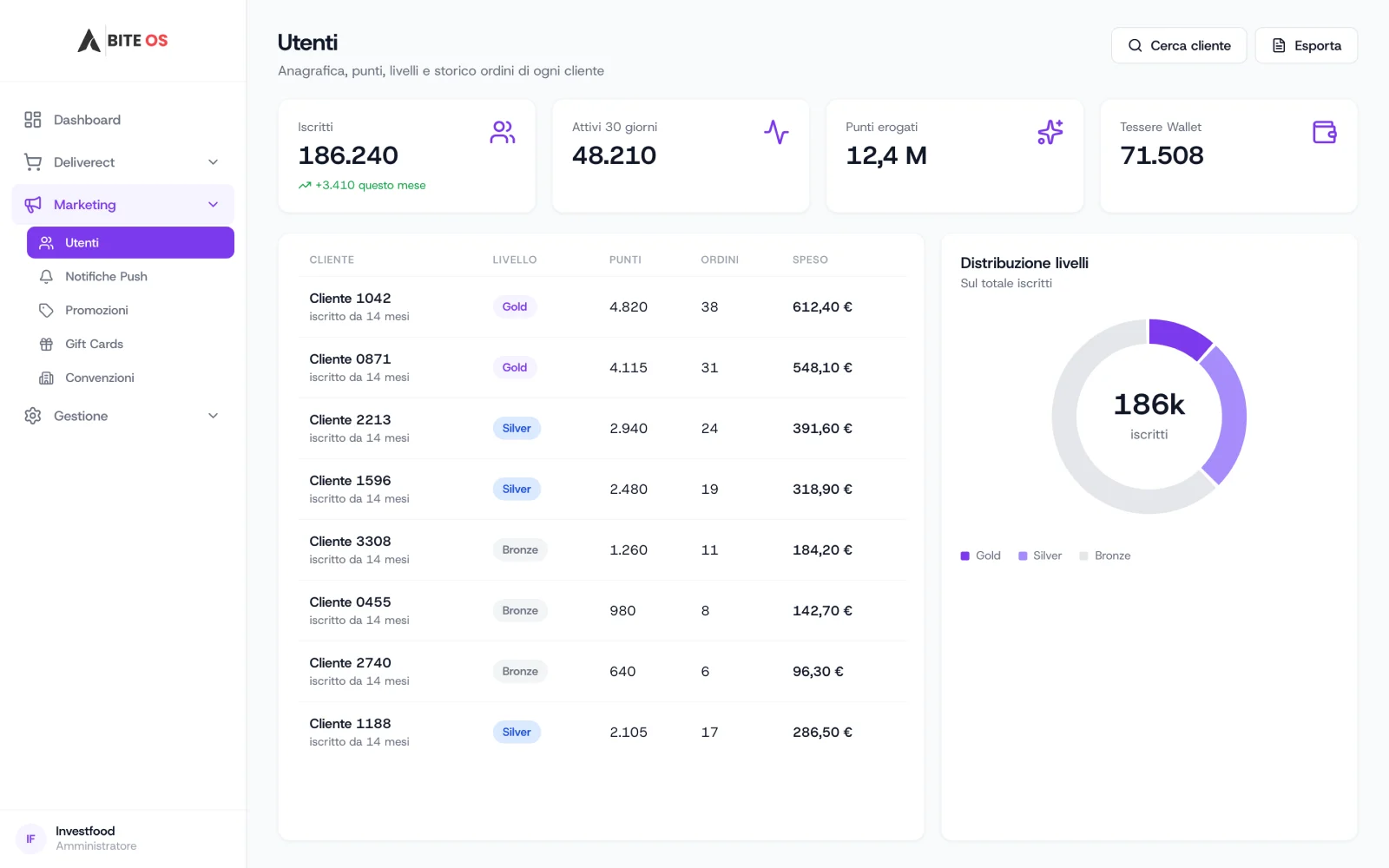Open the Cliente 1042 row
Image resolution: width=1389 pixels, height=868 pixels.
point(601,307)
